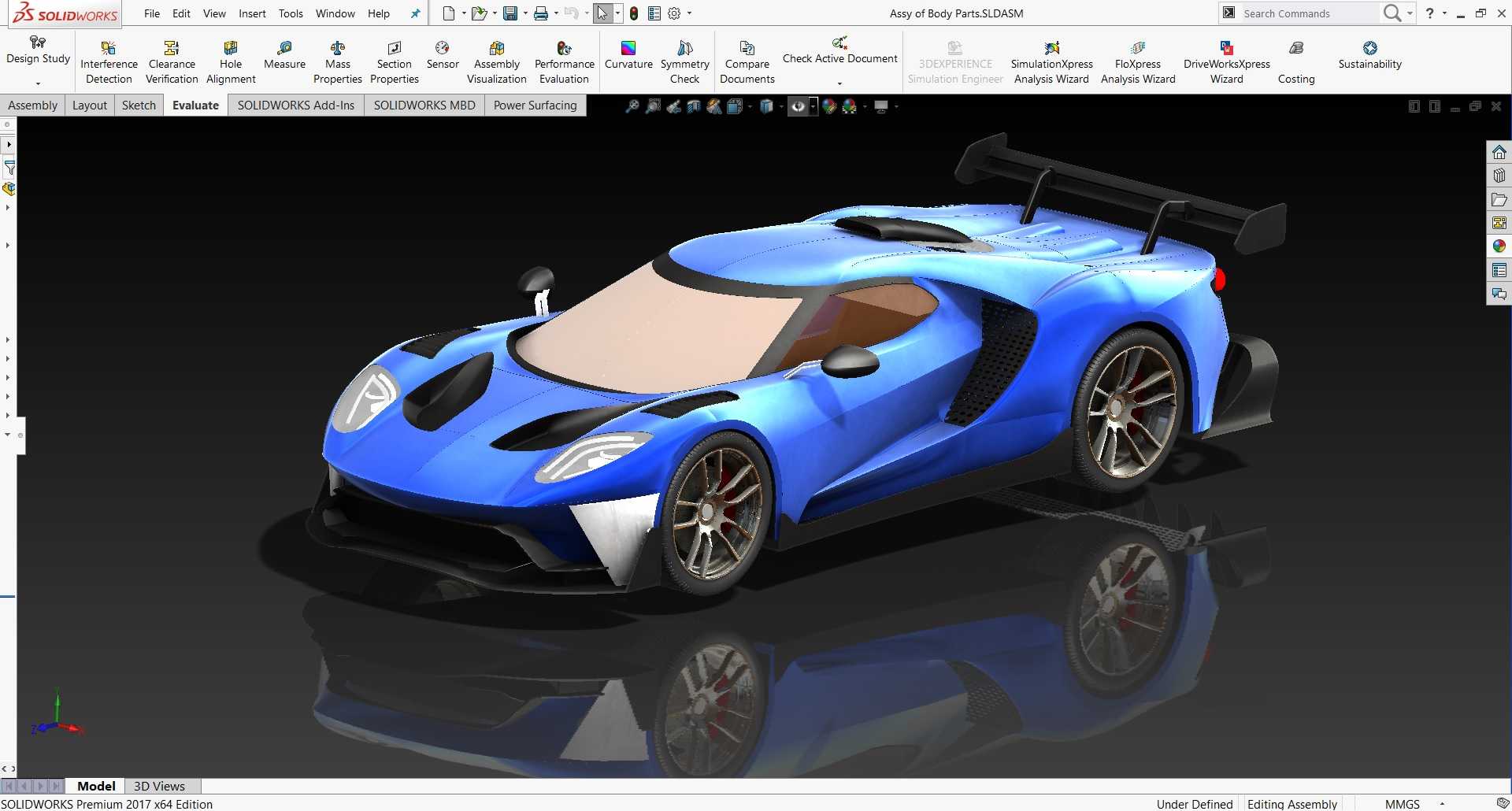Expand Check Active Document dropdown arrow

[x=839, y=83]
